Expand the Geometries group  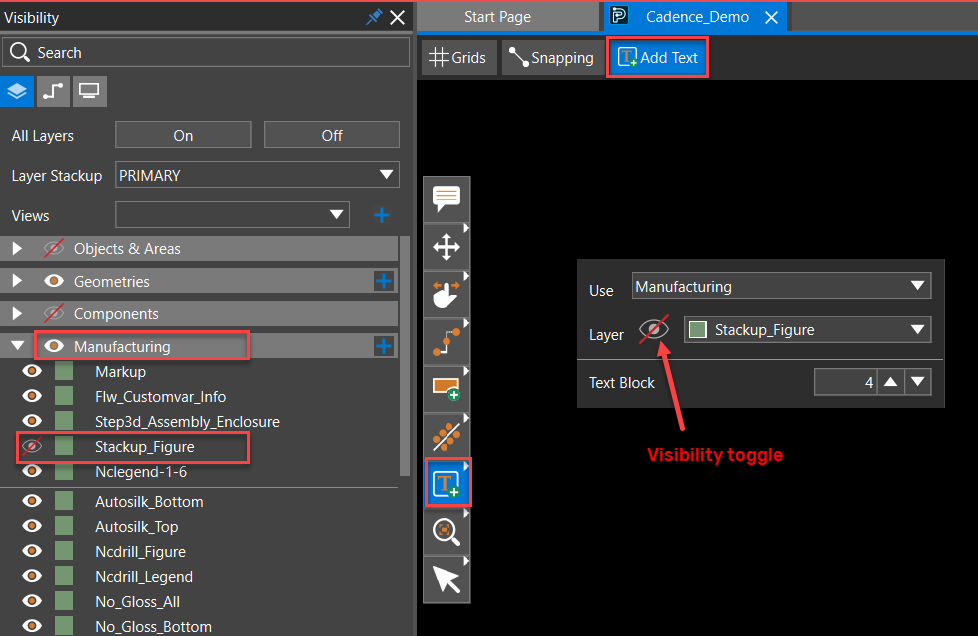[x=17, y=281]
